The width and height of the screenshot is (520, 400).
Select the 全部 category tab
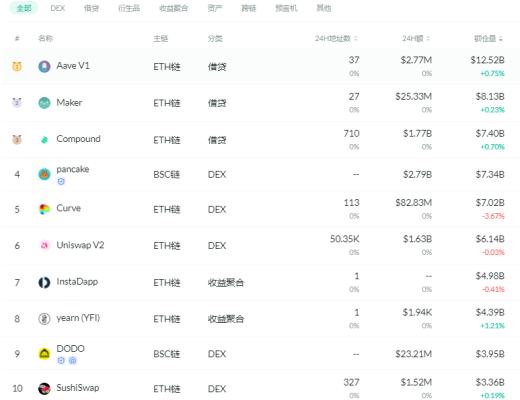click(x=24, y=8)
